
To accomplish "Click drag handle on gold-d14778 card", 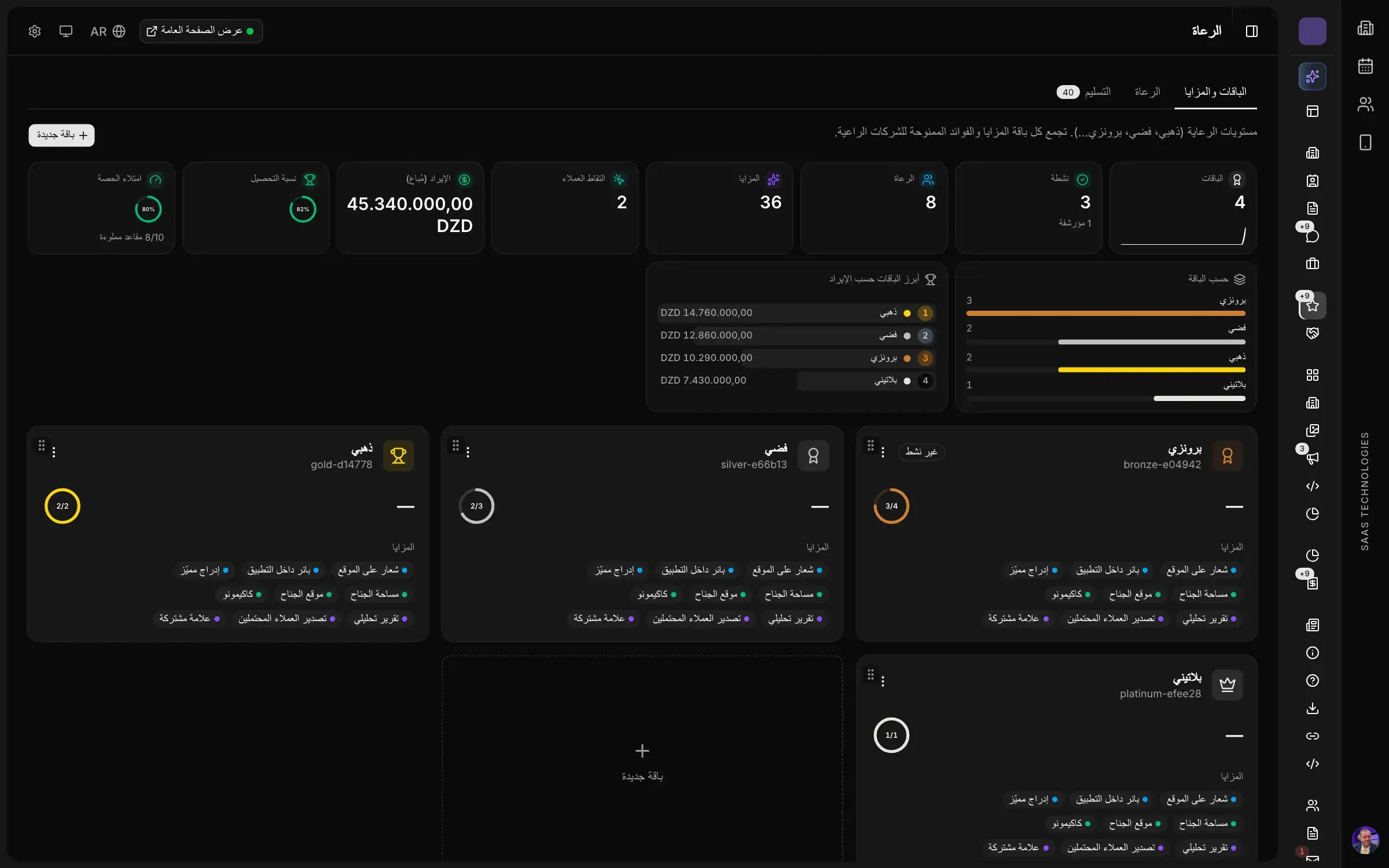I will (x=41, y=446).
